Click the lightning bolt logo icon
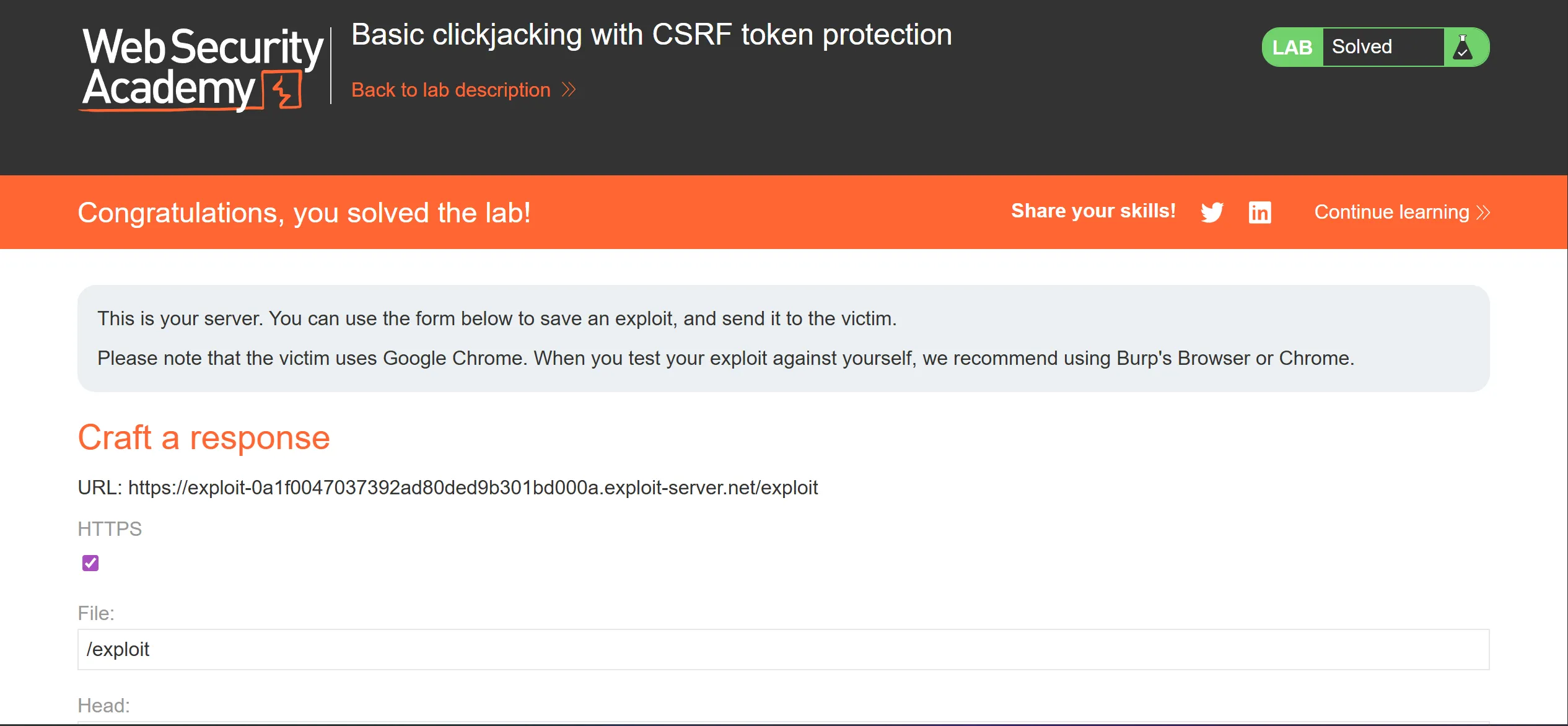The width and height of the screenshot is (1568, 726). 283,90
